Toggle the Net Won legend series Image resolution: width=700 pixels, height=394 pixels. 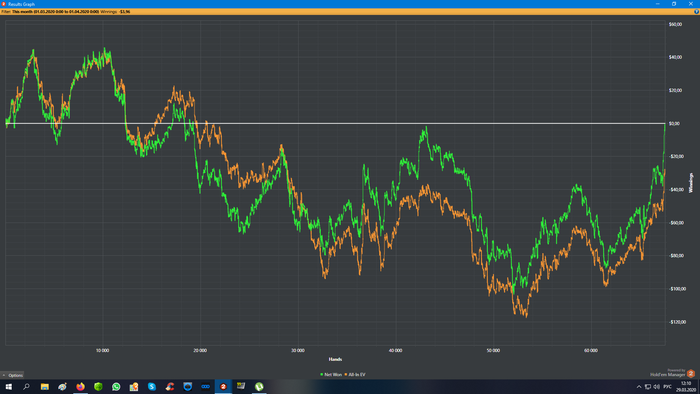pyautogui.click(x=331, y=375)
